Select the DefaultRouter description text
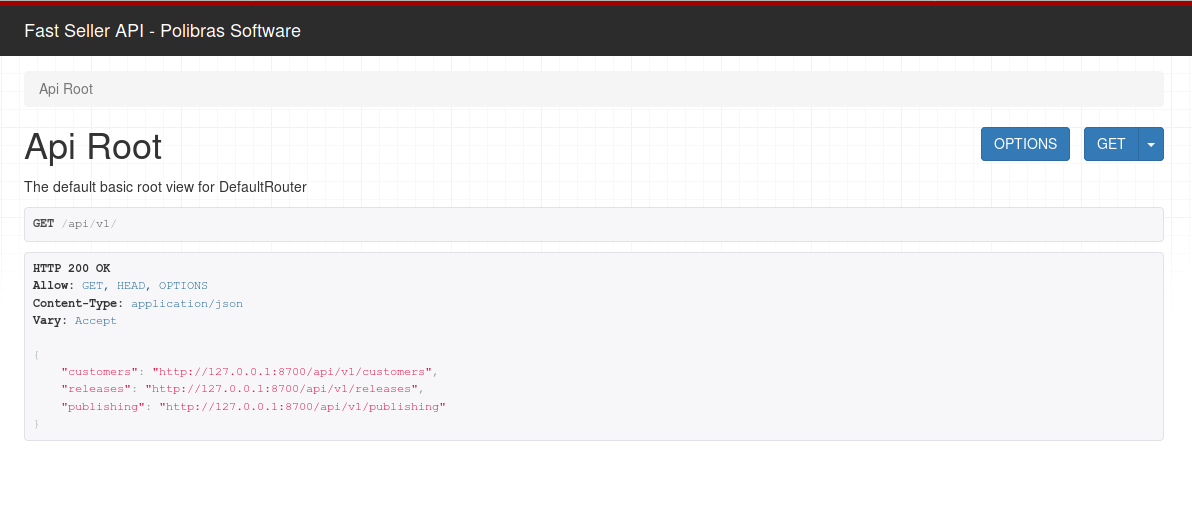This screenshot has width=1192, height=529. 165,187
